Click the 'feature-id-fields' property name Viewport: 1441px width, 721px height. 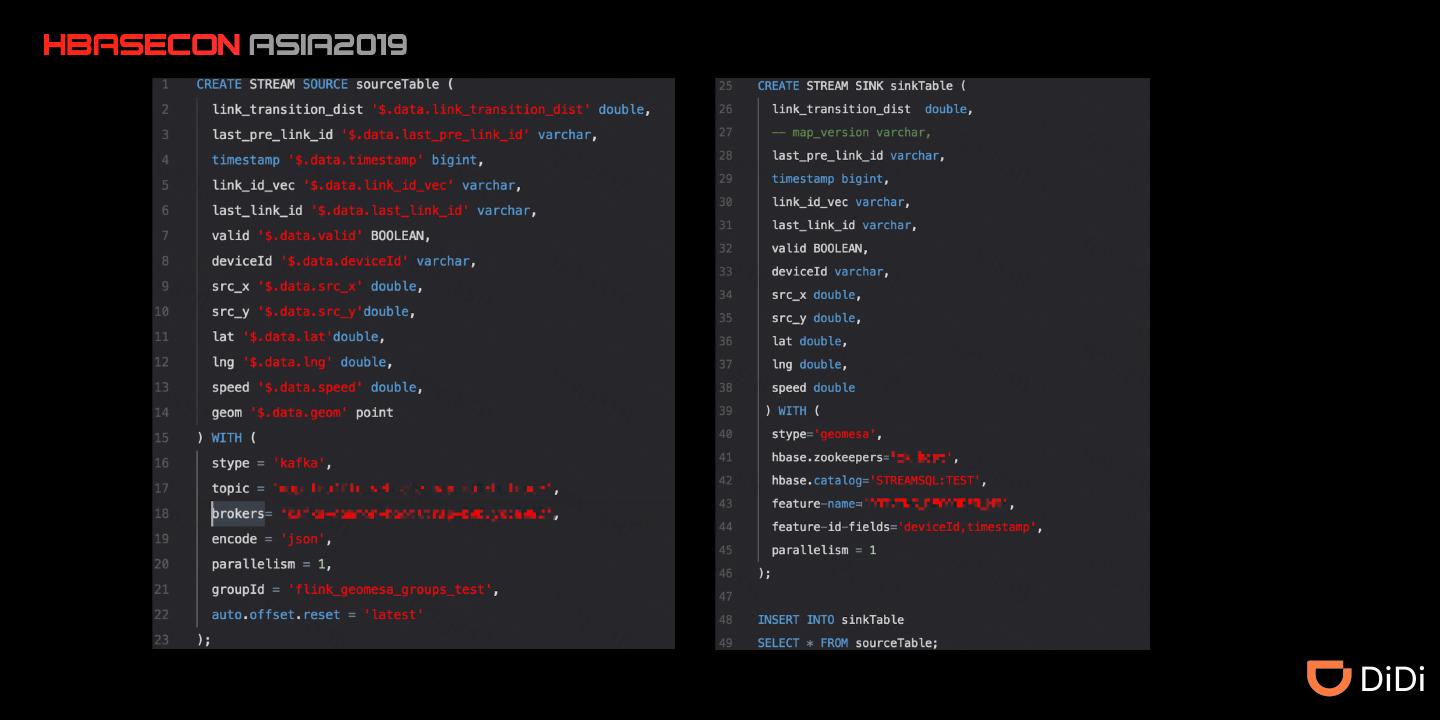(831, 527)
